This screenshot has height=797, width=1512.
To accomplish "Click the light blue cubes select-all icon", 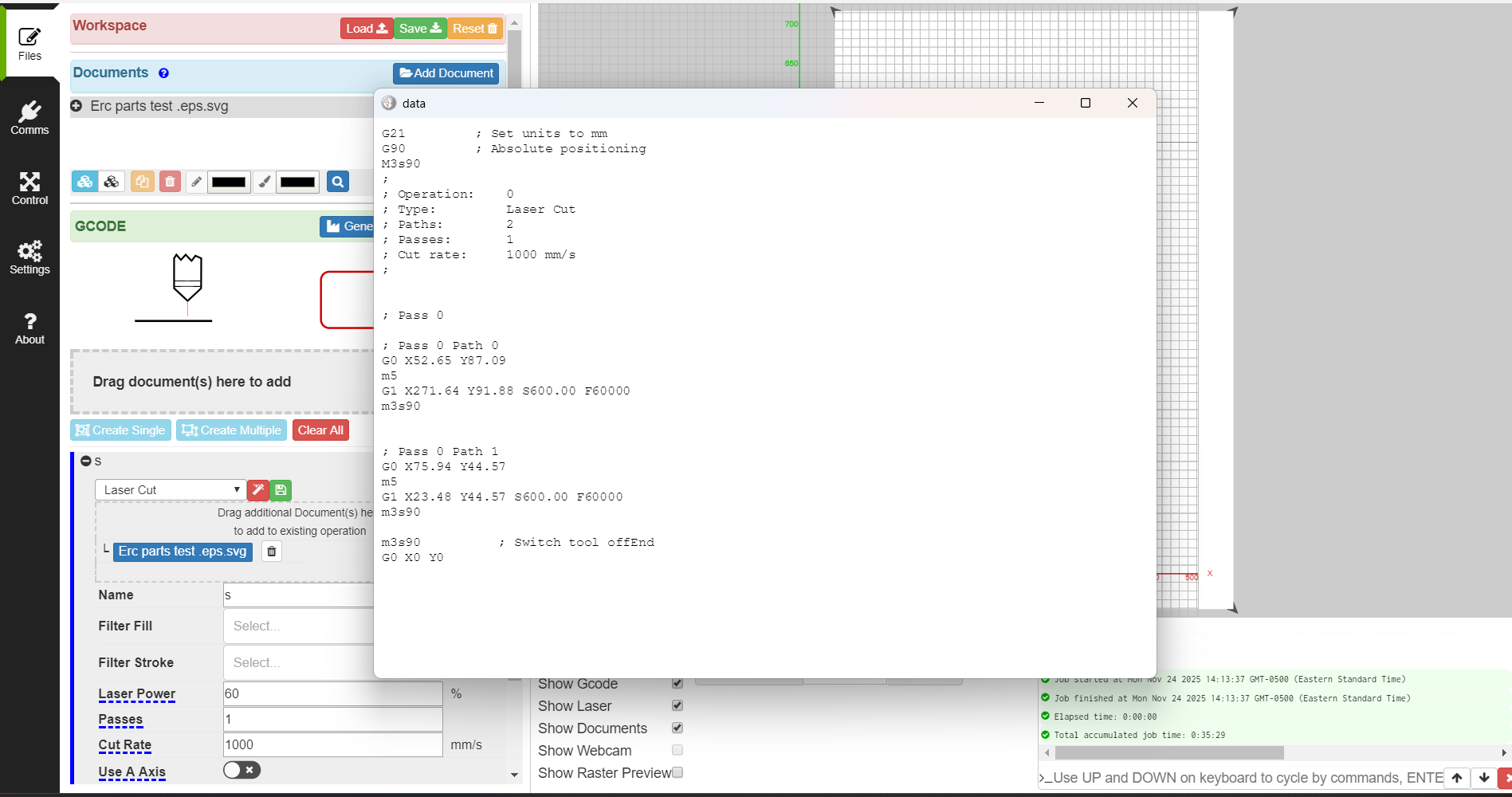I will [84, 182].
